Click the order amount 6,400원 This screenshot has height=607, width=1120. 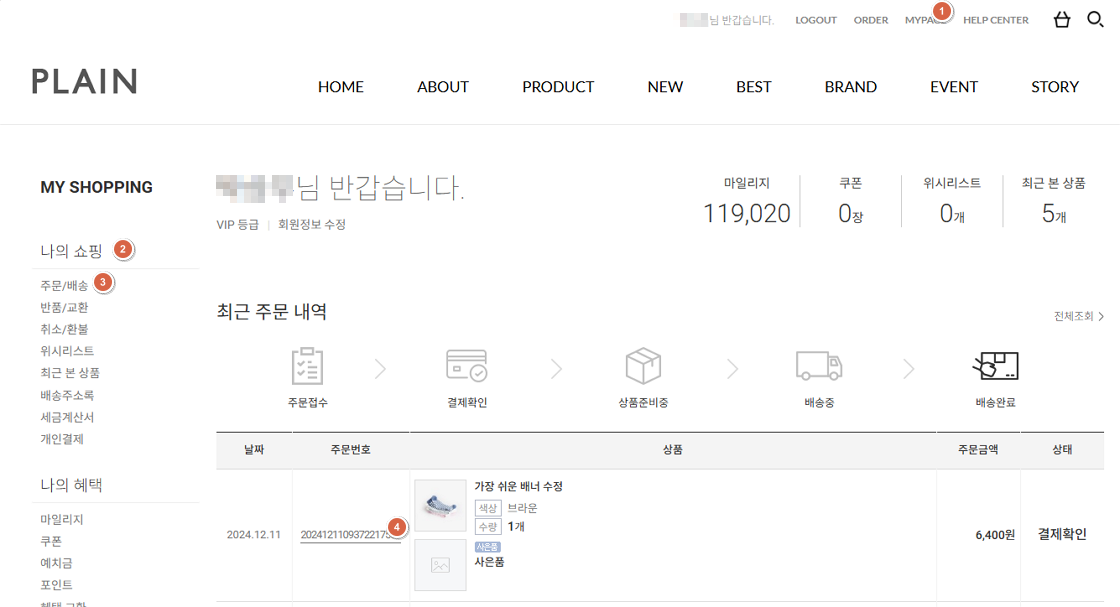coord(995,535)
